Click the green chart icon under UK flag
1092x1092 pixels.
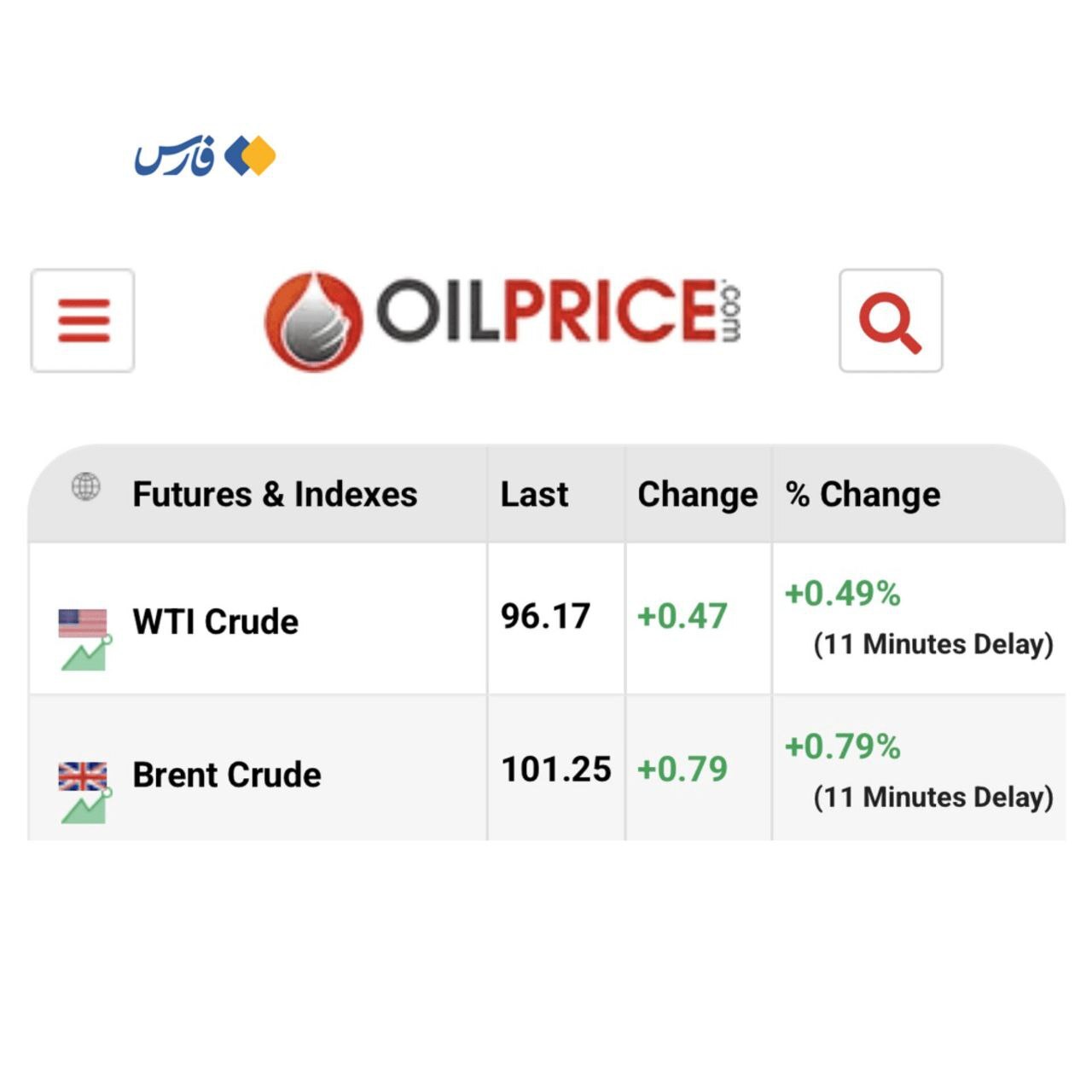(x=85, y=807)
